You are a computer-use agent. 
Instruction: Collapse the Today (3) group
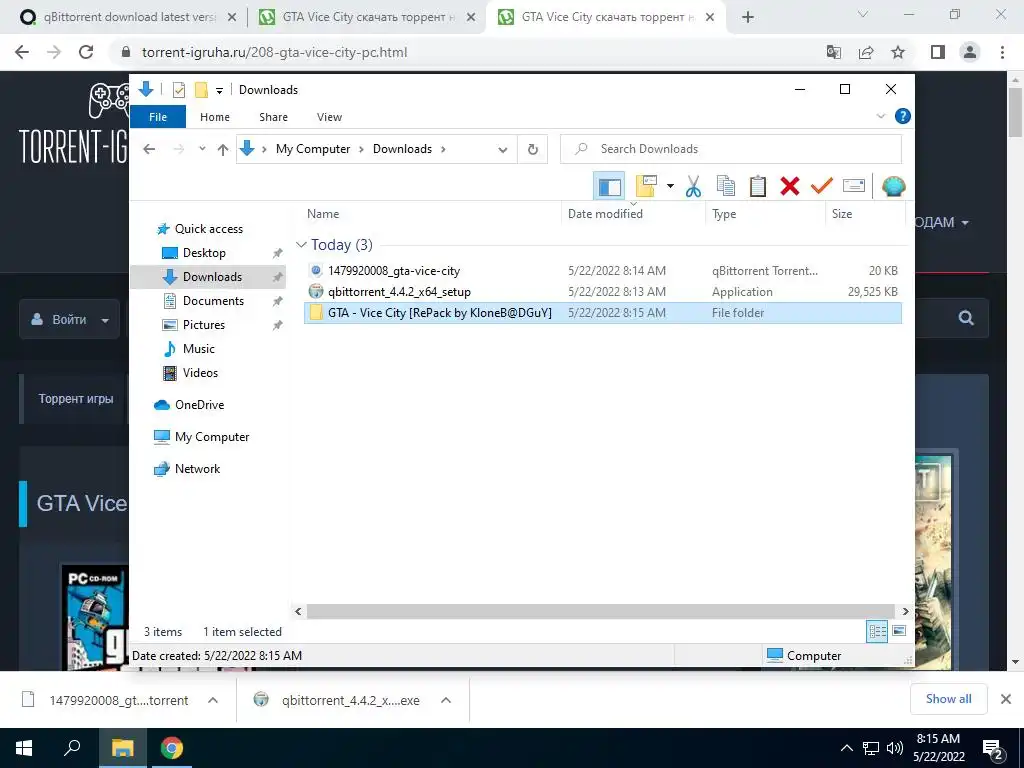[x=301, y=245]
